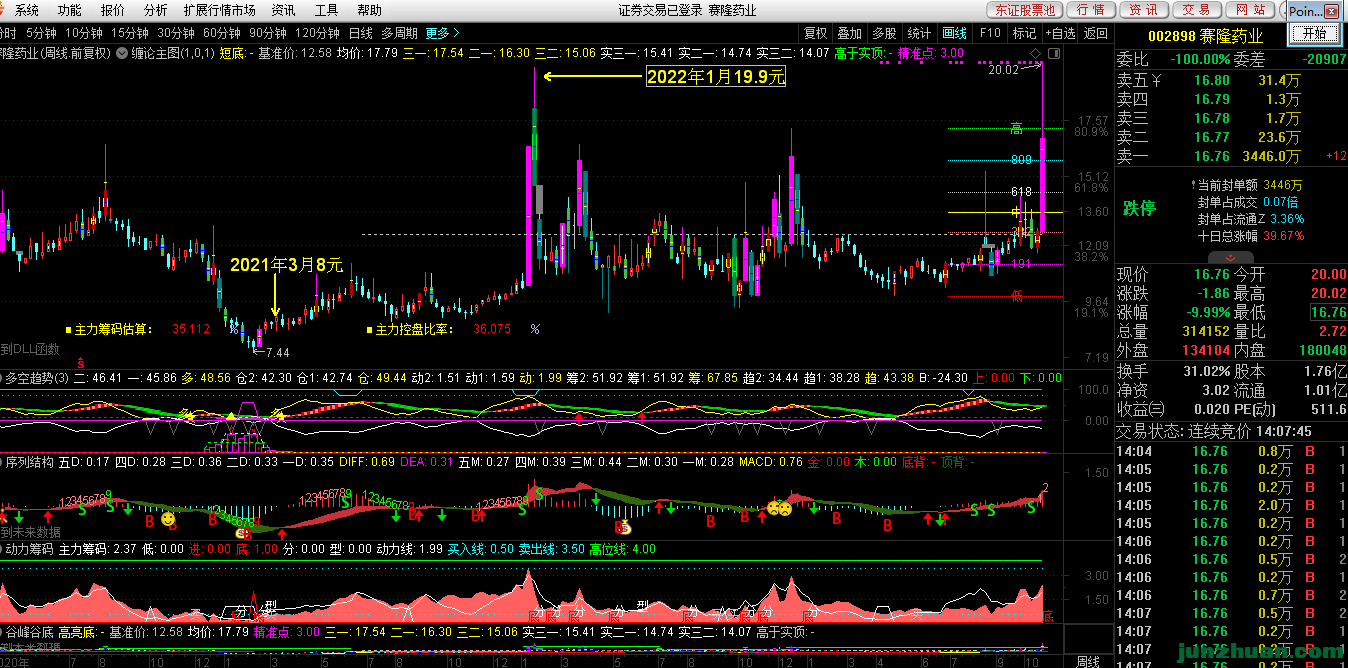The width and height of the screenshot is (1348, 668).
Task: Open the 工具 menu
Action: (x=326, y=10)
